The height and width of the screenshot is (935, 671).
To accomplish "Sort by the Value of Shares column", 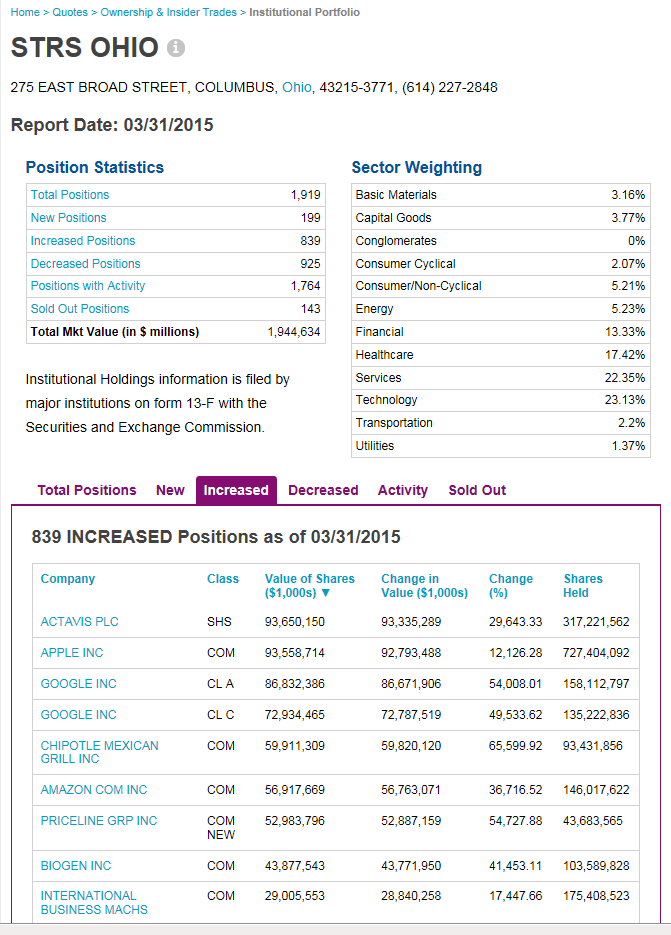I will tap(309, 586).
